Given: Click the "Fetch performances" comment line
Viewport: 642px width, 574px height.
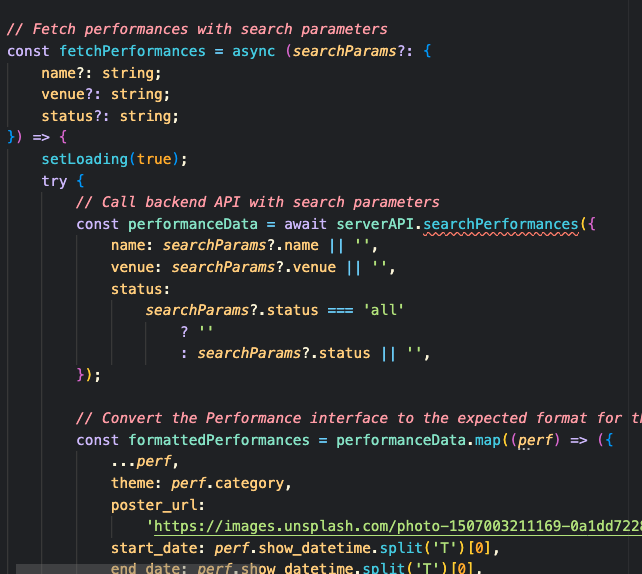Looking at the screenshot, I should pyautogui.click(x=197, y=29).
